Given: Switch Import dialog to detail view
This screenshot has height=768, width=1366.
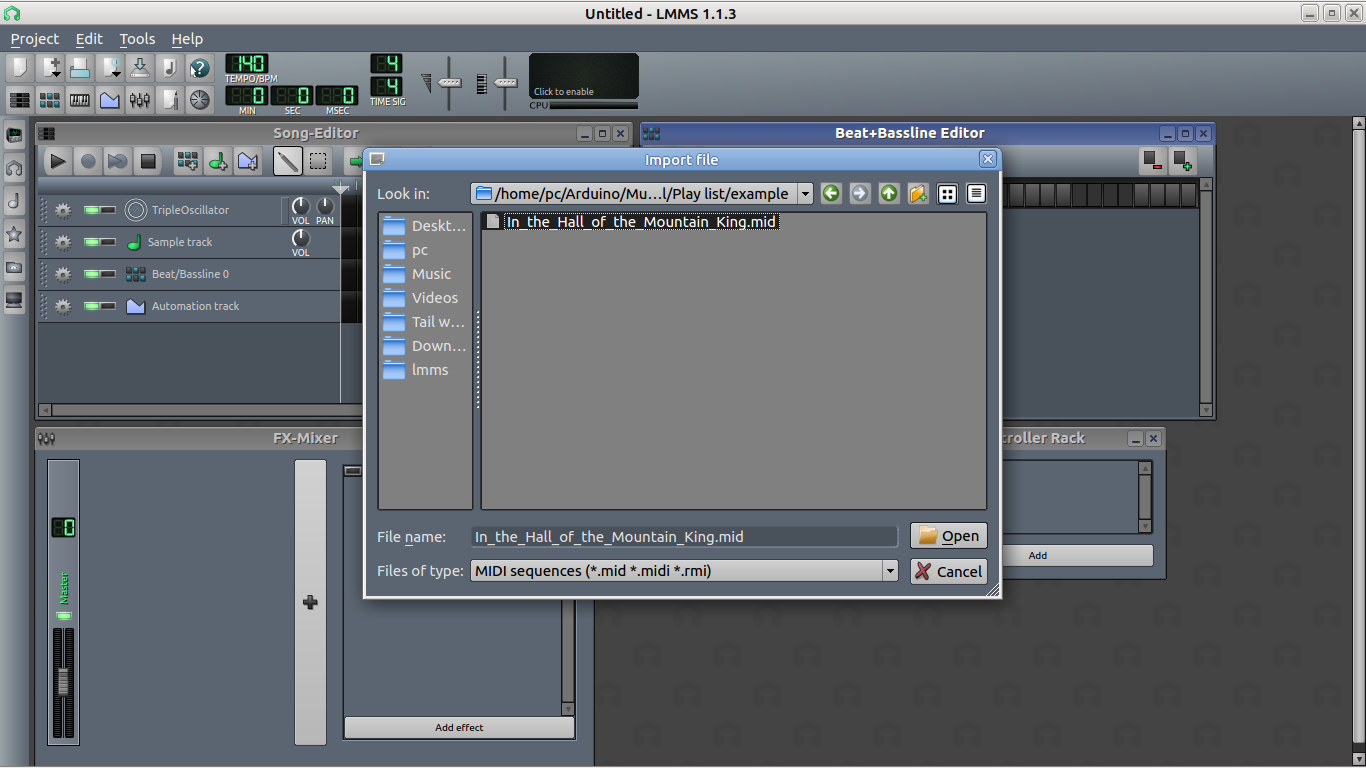Looking at the screenshot, I should coord(976,193).
